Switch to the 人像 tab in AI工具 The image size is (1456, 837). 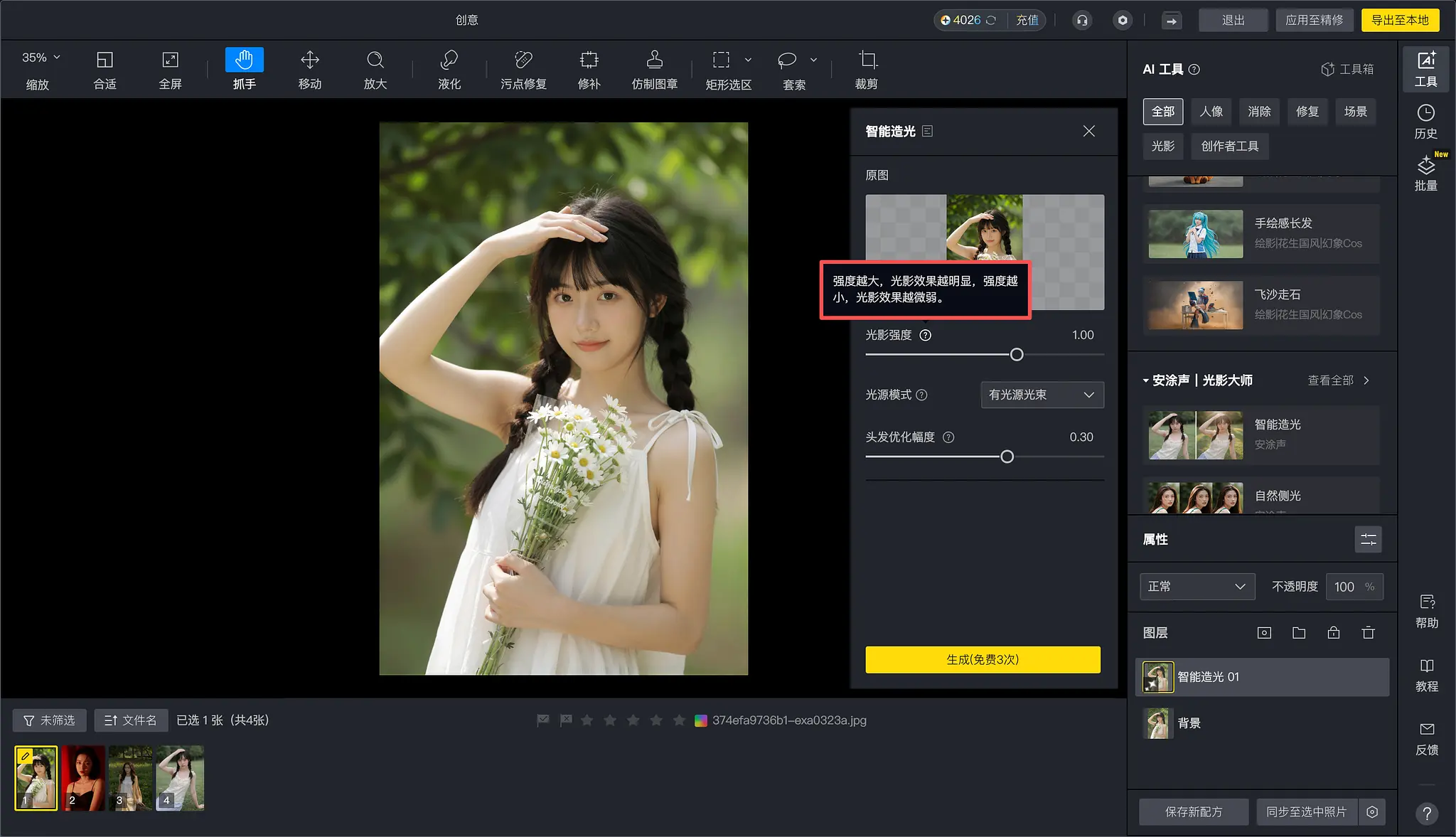coord(1211,112)
